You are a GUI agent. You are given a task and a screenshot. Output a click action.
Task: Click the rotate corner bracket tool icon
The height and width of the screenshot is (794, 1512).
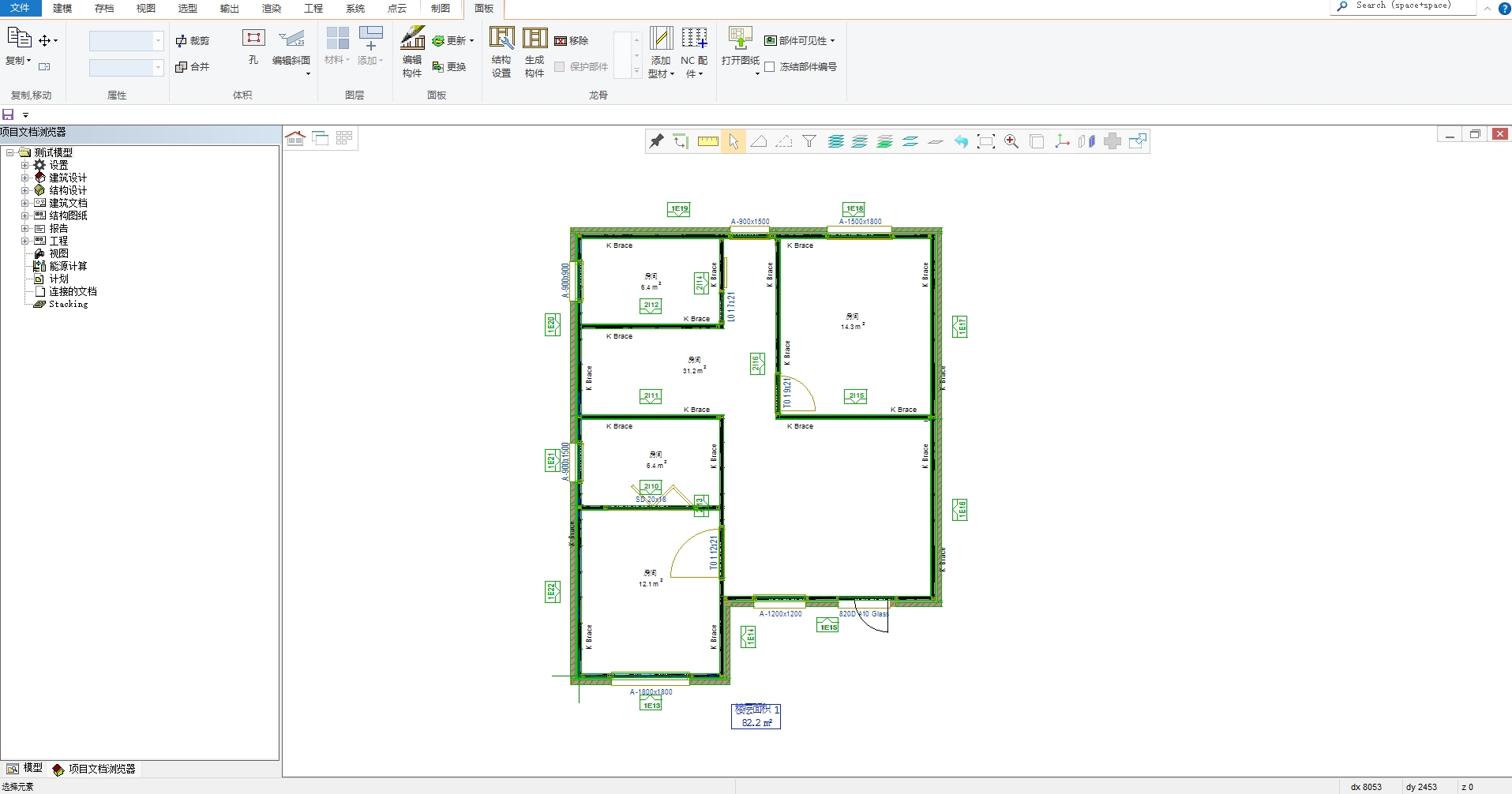[681, 141]
